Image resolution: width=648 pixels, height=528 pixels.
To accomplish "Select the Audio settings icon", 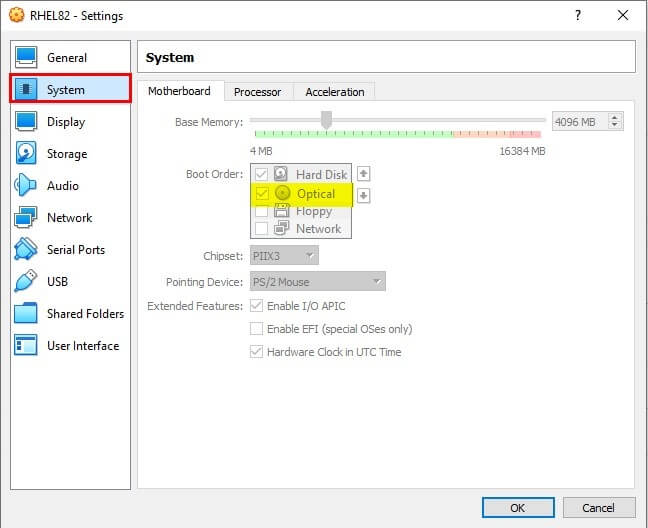I will (x=26, y=186).
